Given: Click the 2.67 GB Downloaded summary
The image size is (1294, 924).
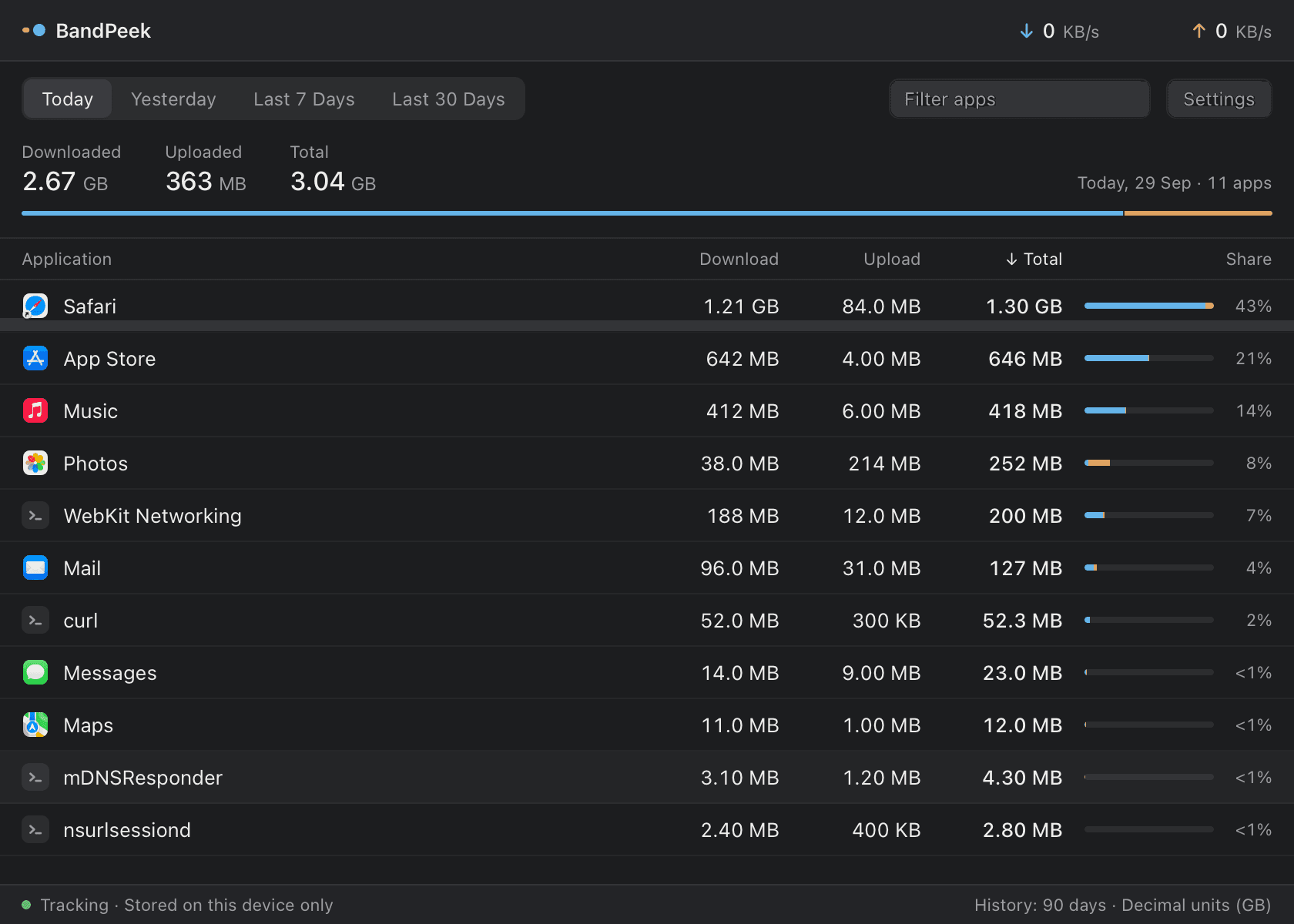Looking at the screenshot, I should click(65, 182).
